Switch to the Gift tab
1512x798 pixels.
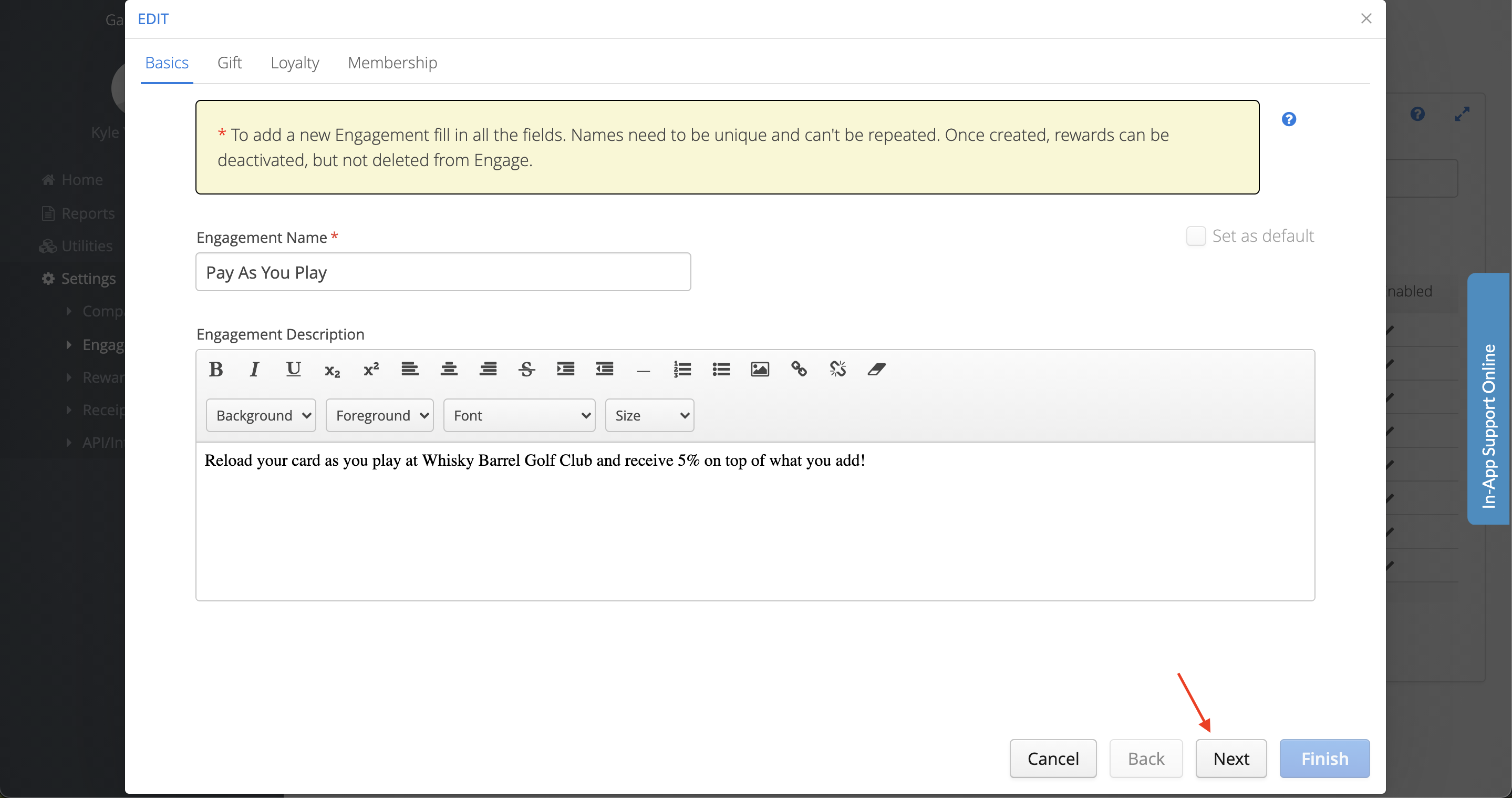[x=230, y=62]
